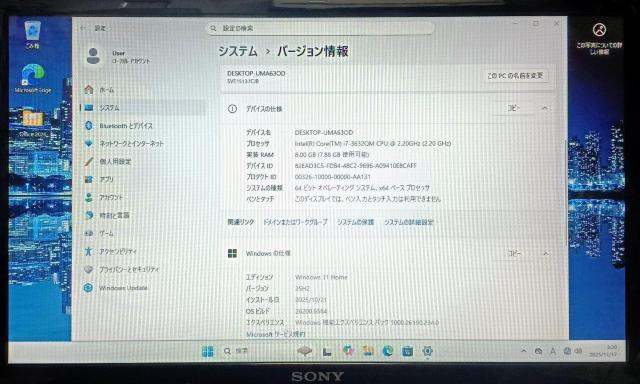Click the システム breadcrumb link
This screenshot has width=640, height=384.
238,51
